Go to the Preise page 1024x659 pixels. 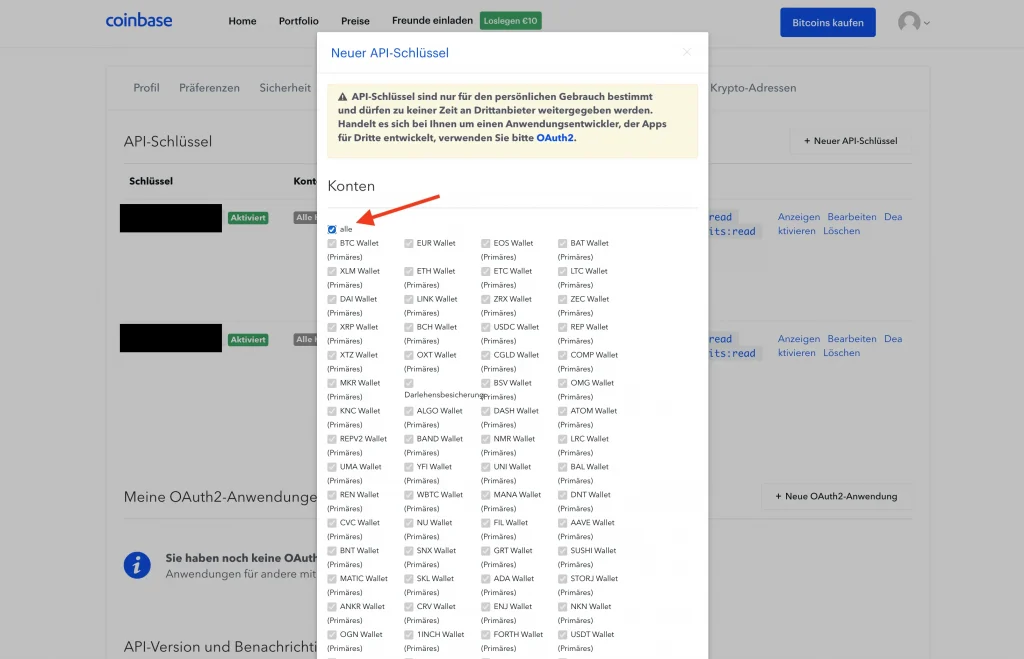pyautogui.click(x=355, y=21)
